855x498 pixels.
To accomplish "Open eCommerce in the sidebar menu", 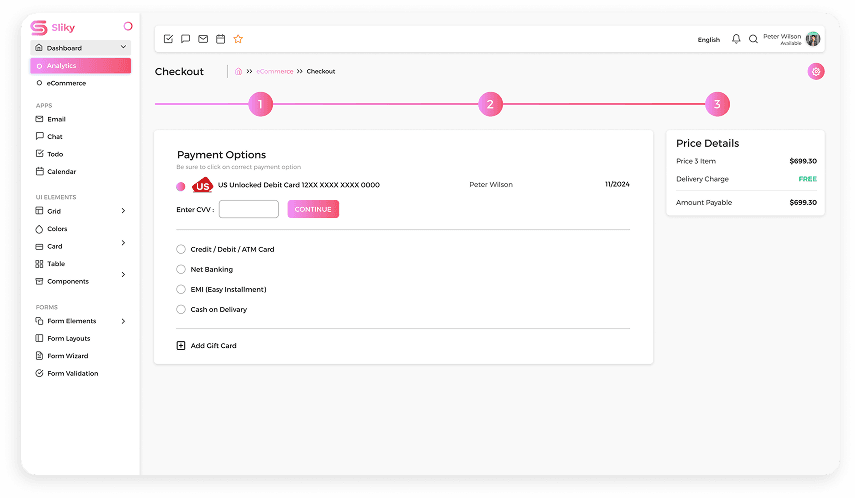I will 66,83.
